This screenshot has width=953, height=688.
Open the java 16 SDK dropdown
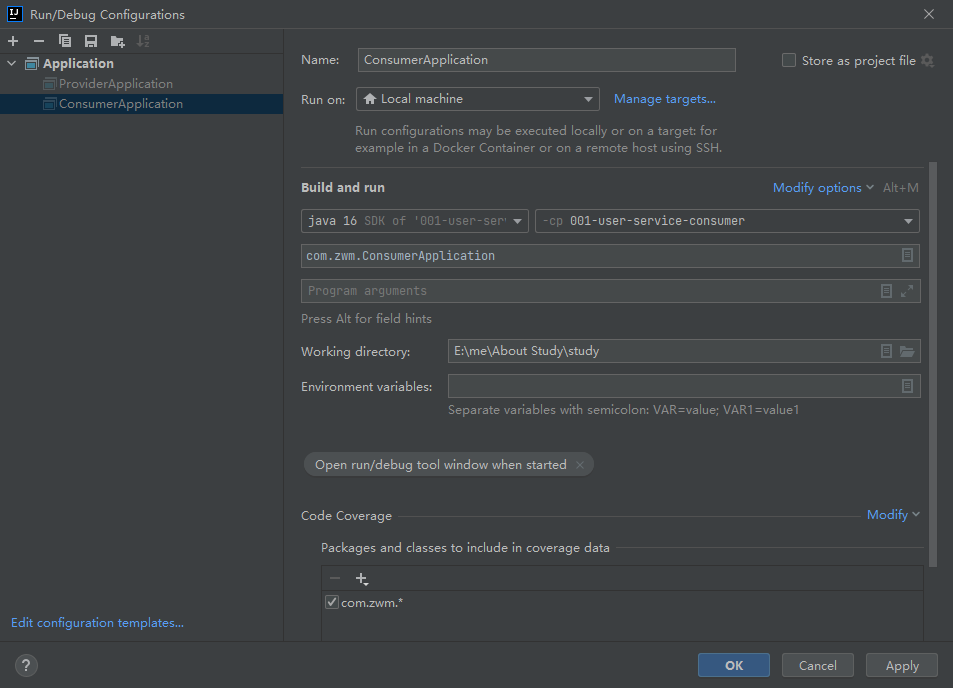pyautogui.click(x=517, y=221)
